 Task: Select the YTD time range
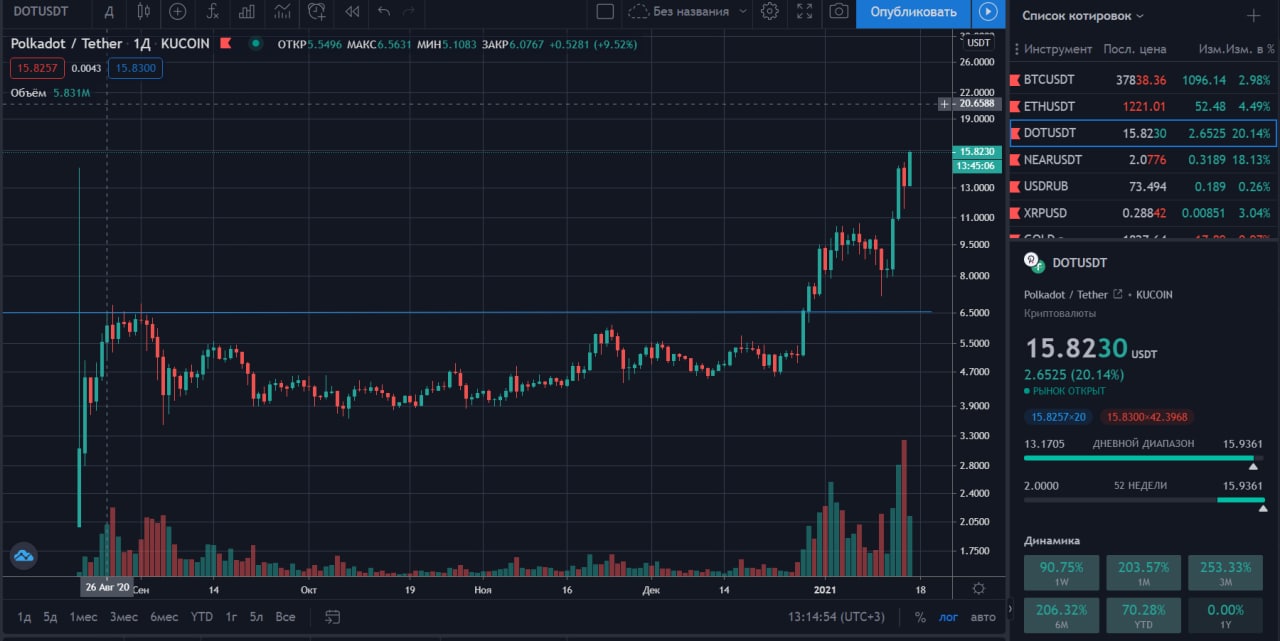coord(202,617)
